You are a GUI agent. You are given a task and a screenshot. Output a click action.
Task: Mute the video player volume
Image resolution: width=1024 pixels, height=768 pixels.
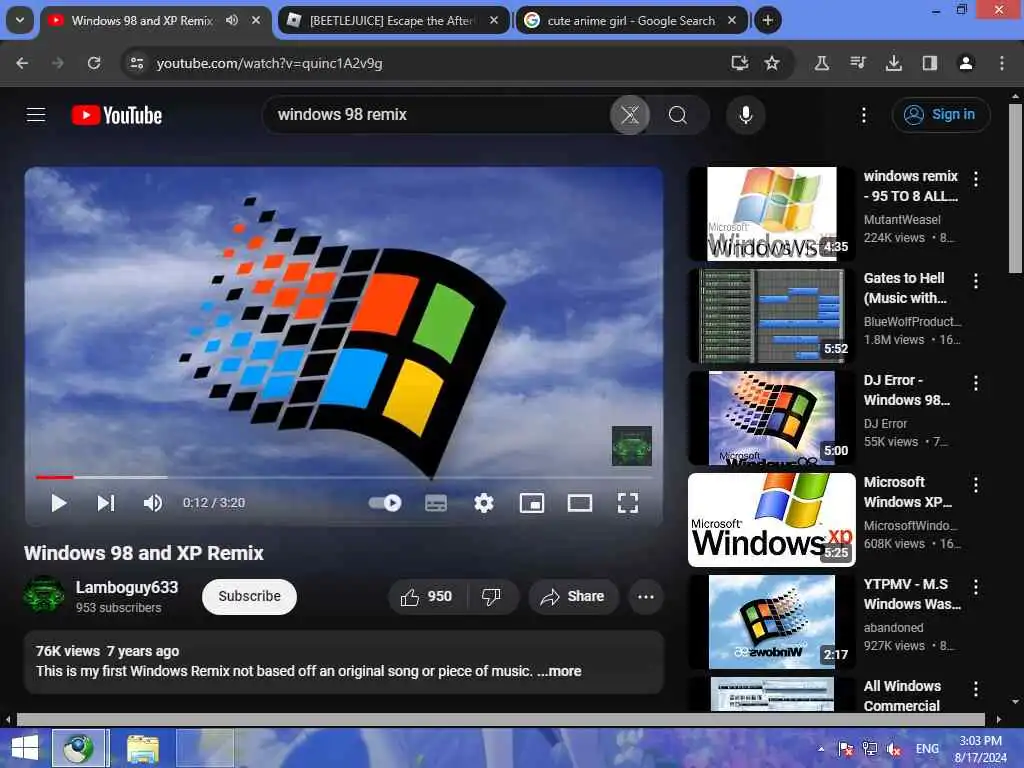(x=153, y=503)
